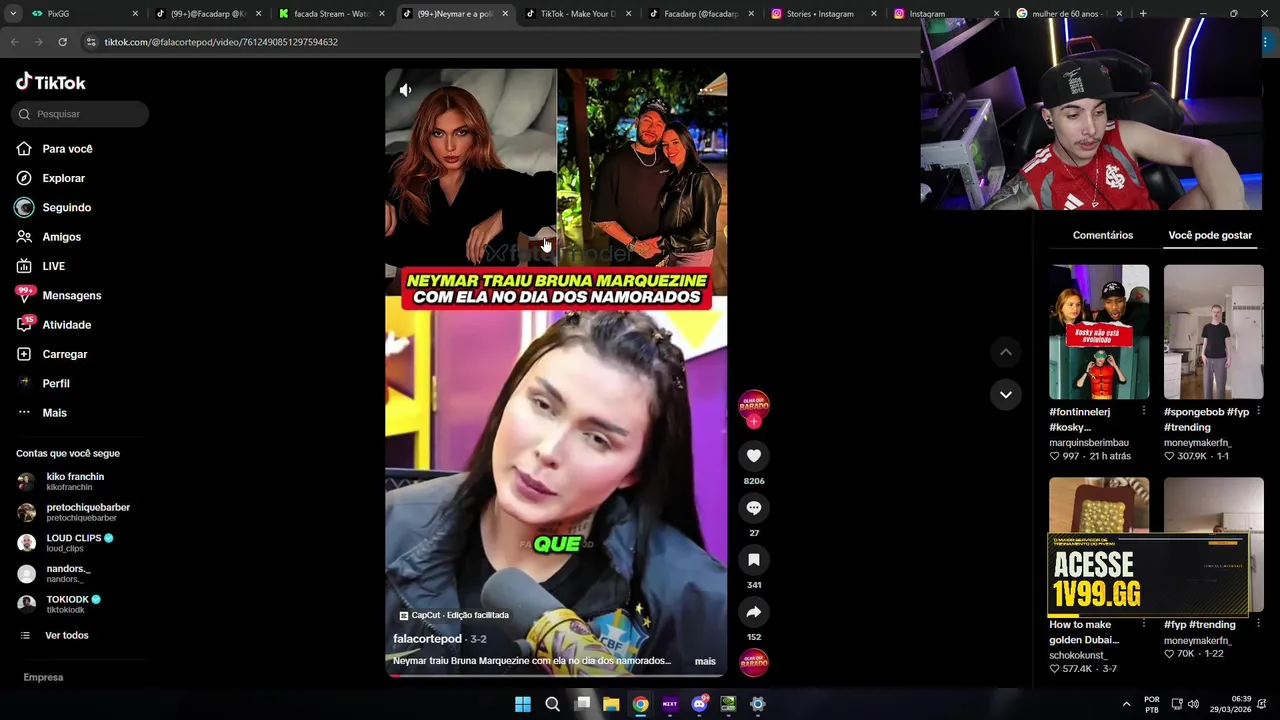
Task: Share video with arrow icon
Action: tap(754, 612)
